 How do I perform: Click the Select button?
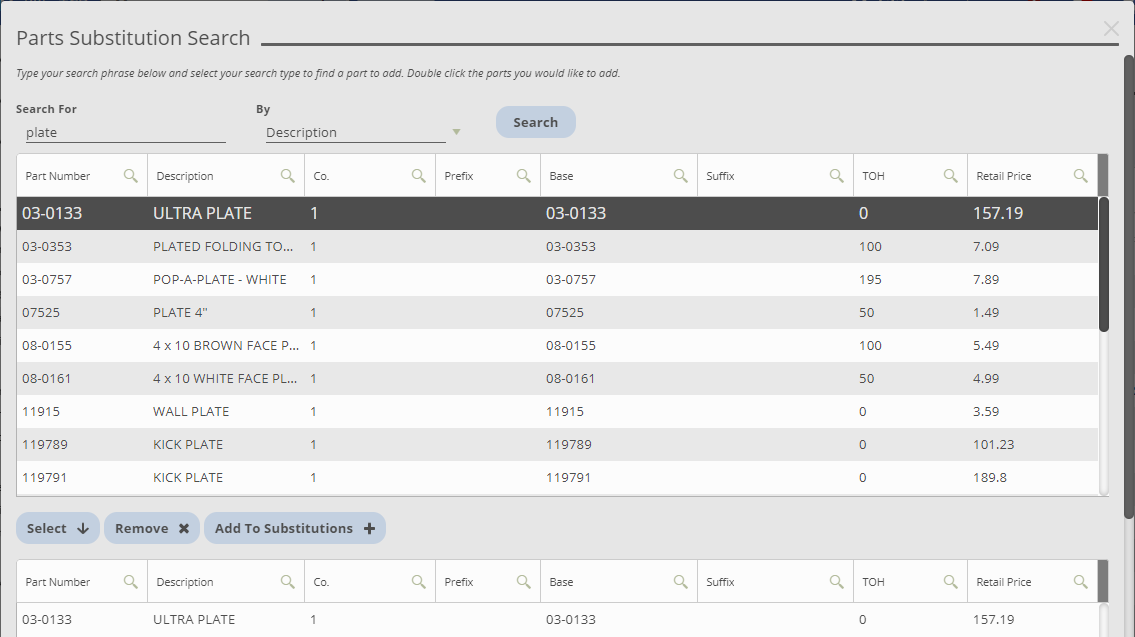coord(57,528)
